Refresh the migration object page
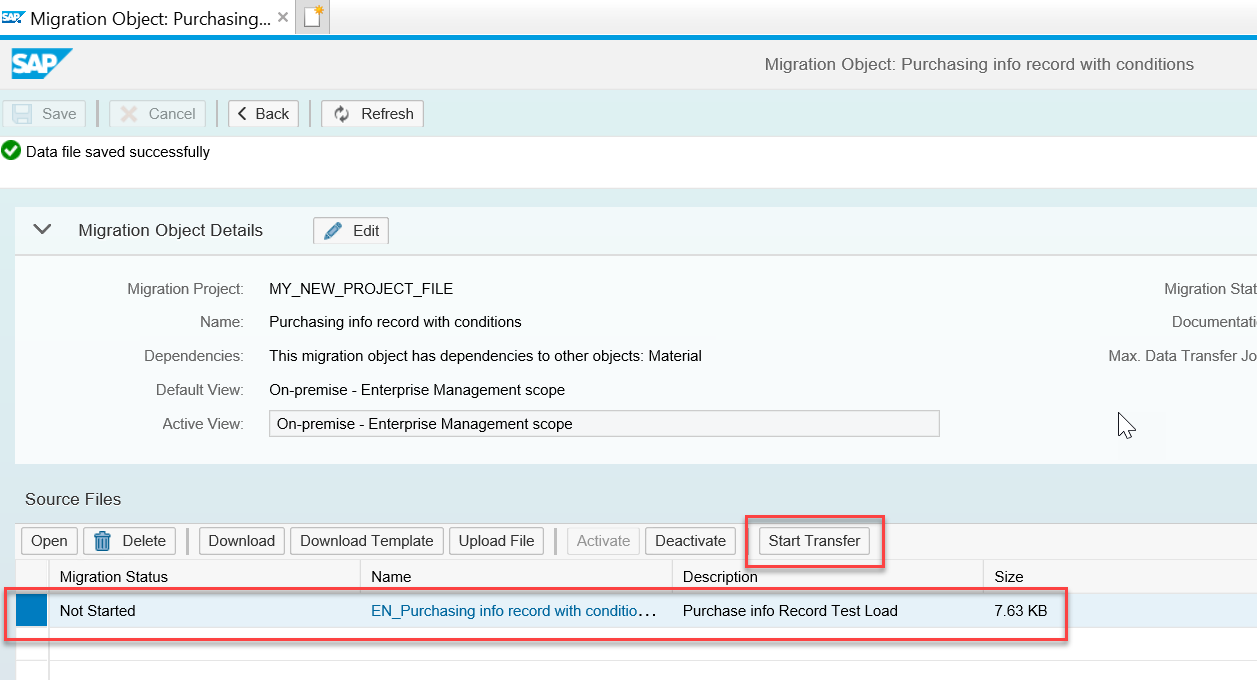The height and width of the screenshot is (680, 1257). 373,114
